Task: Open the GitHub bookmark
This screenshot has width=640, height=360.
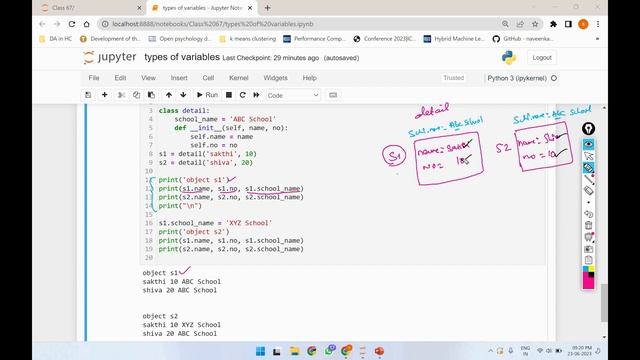Action: pyautogui.click(x=523, y=39)
